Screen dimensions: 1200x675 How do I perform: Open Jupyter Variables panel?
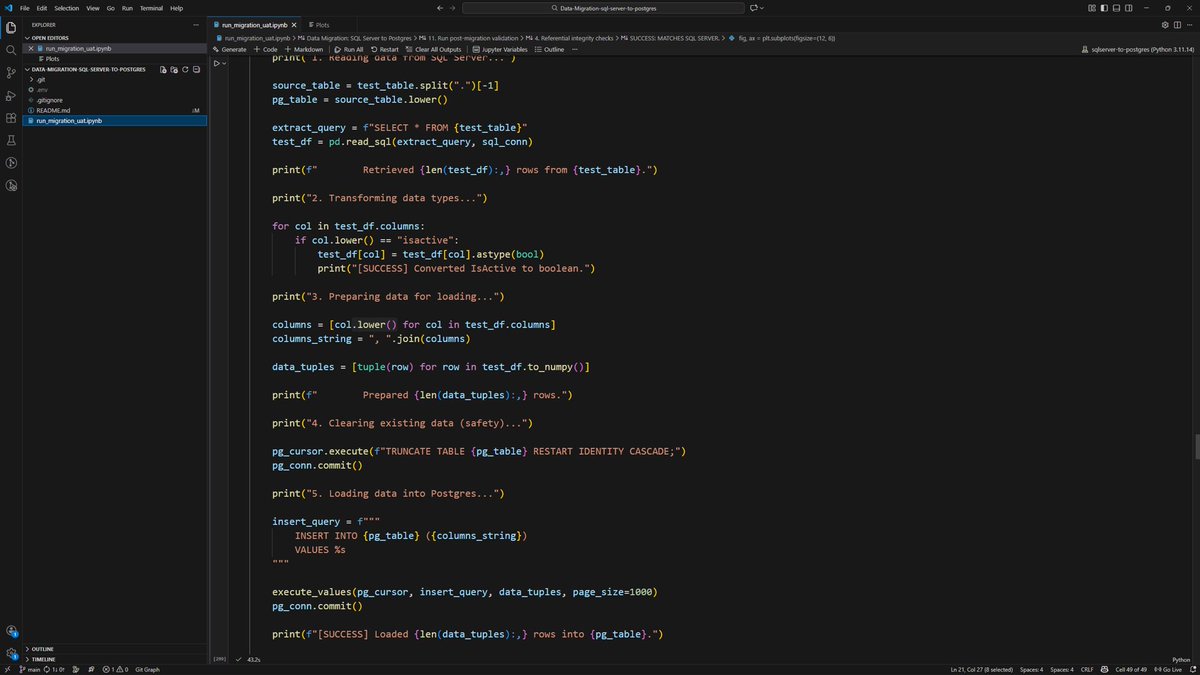tap(498, 49)
